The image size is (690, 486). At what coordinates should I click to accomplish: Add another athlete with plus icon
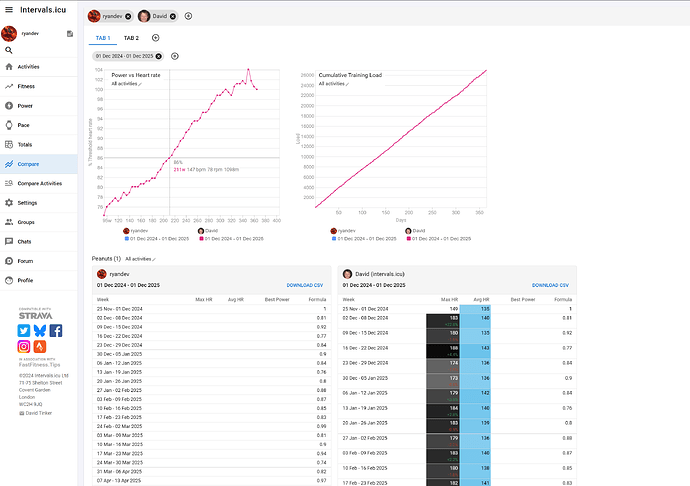[188, 16]
